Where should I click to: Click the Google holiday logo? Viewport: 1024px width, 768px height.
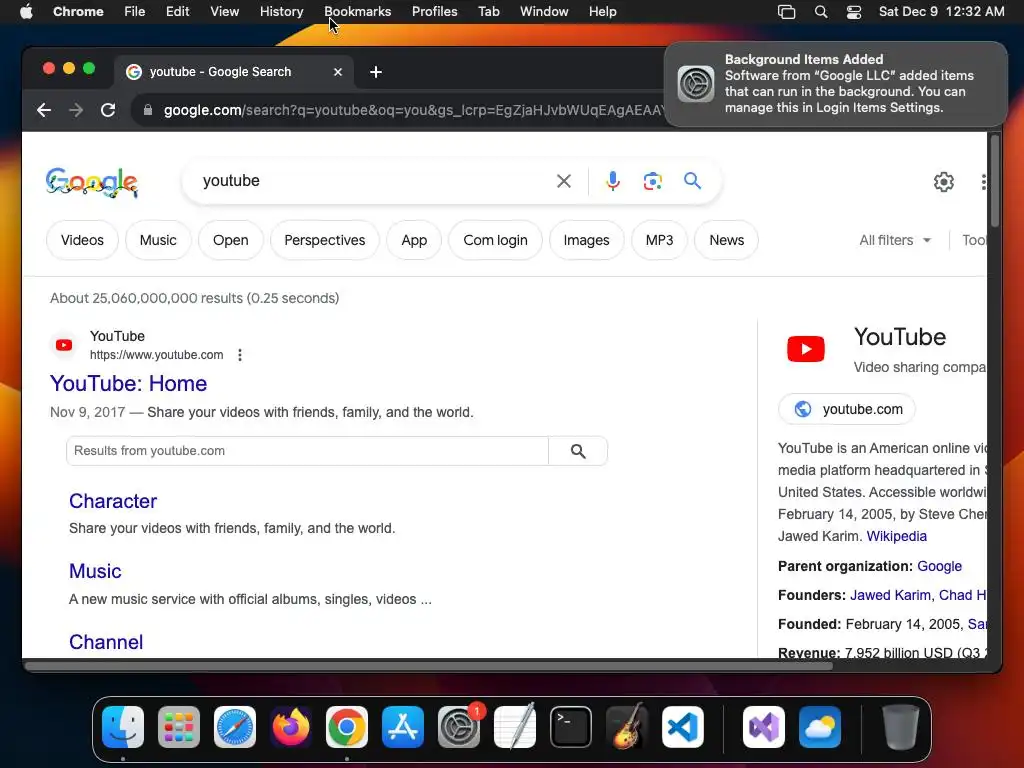coord(91,182)
